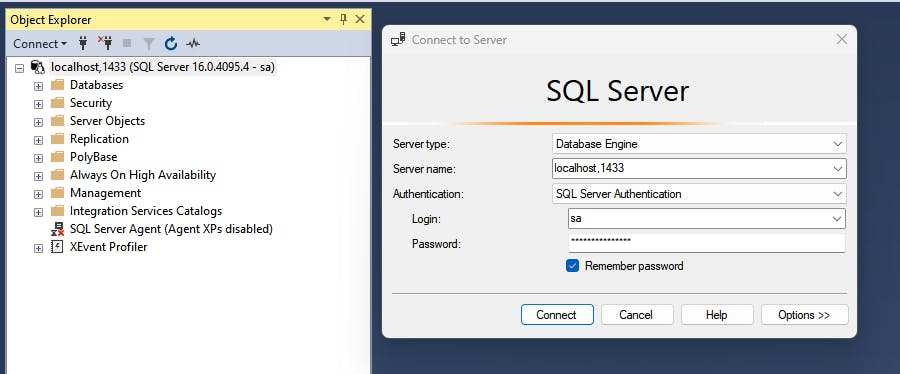
Task: Expand the Management folder
Action: coord(38,194)
